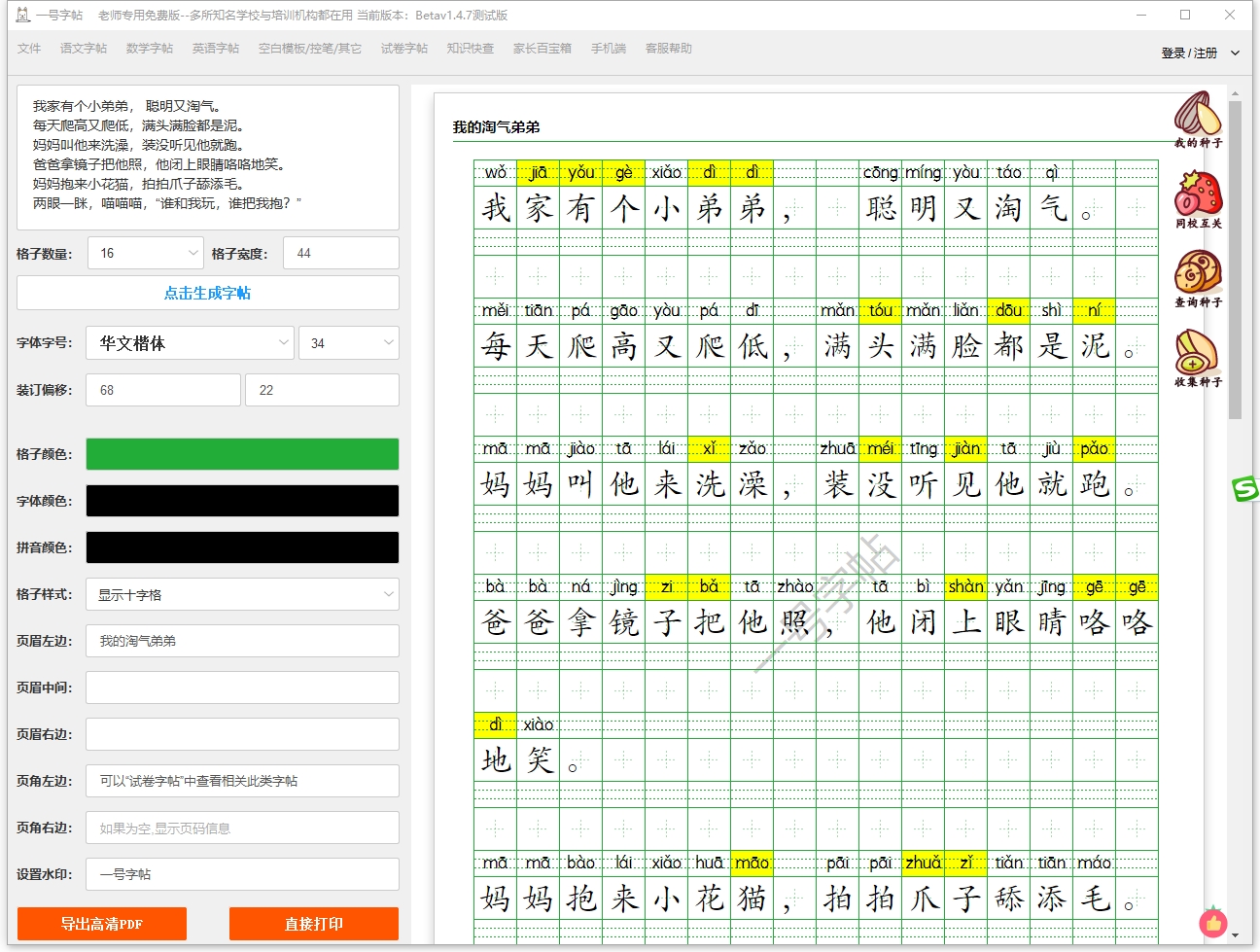Open the 手机端 menu

pyautogui.click(x=609, y=48)
